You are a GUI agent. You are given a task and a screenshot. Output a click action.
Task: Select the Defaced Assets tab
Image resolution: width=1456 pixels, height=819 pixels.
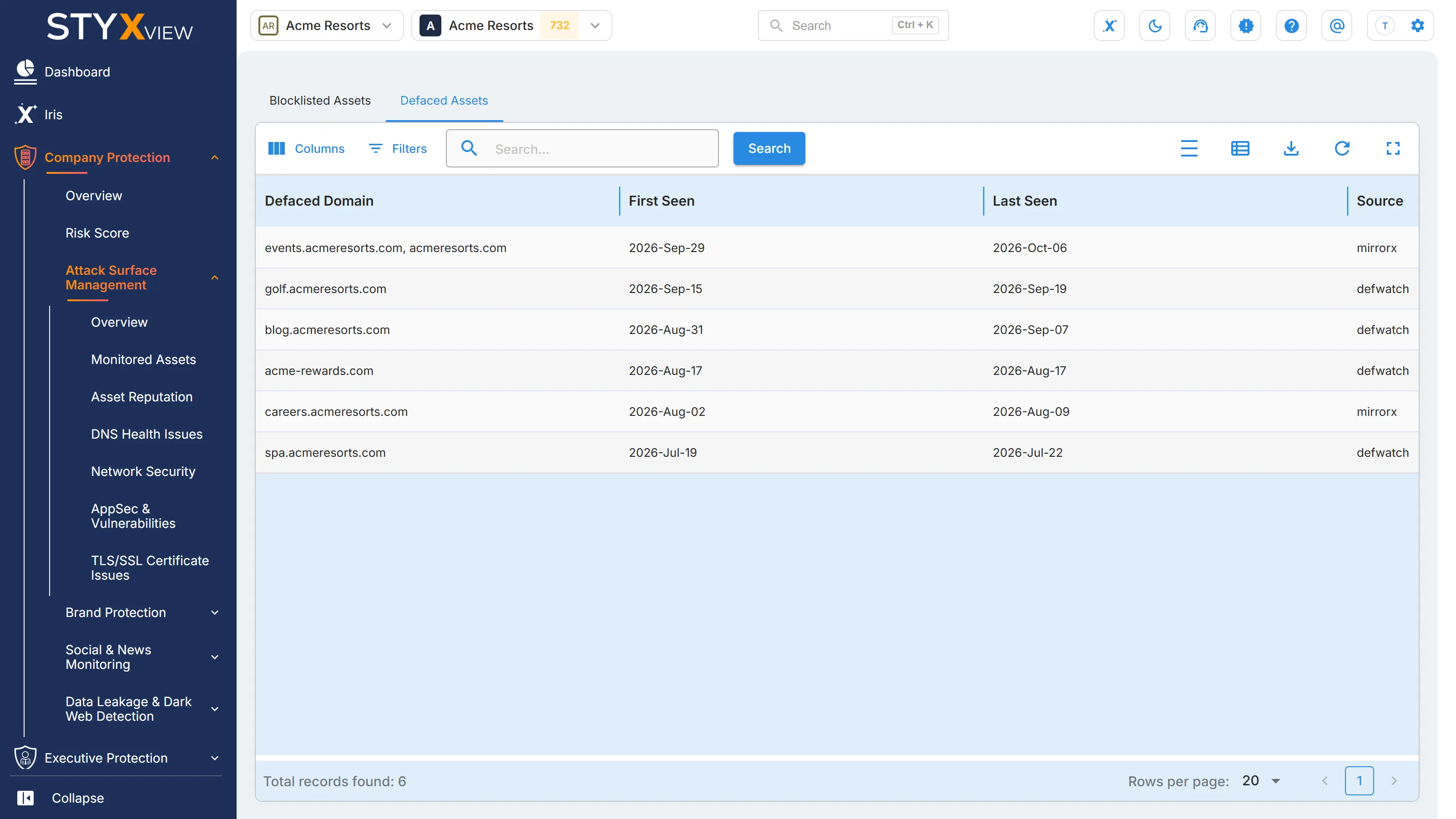[444, 101]
